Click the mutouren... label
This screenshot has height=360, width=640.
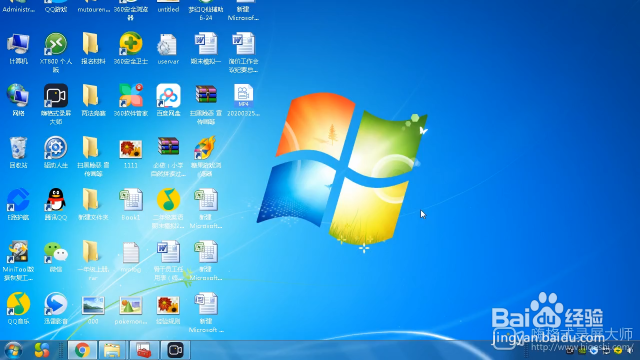[93, 9]
